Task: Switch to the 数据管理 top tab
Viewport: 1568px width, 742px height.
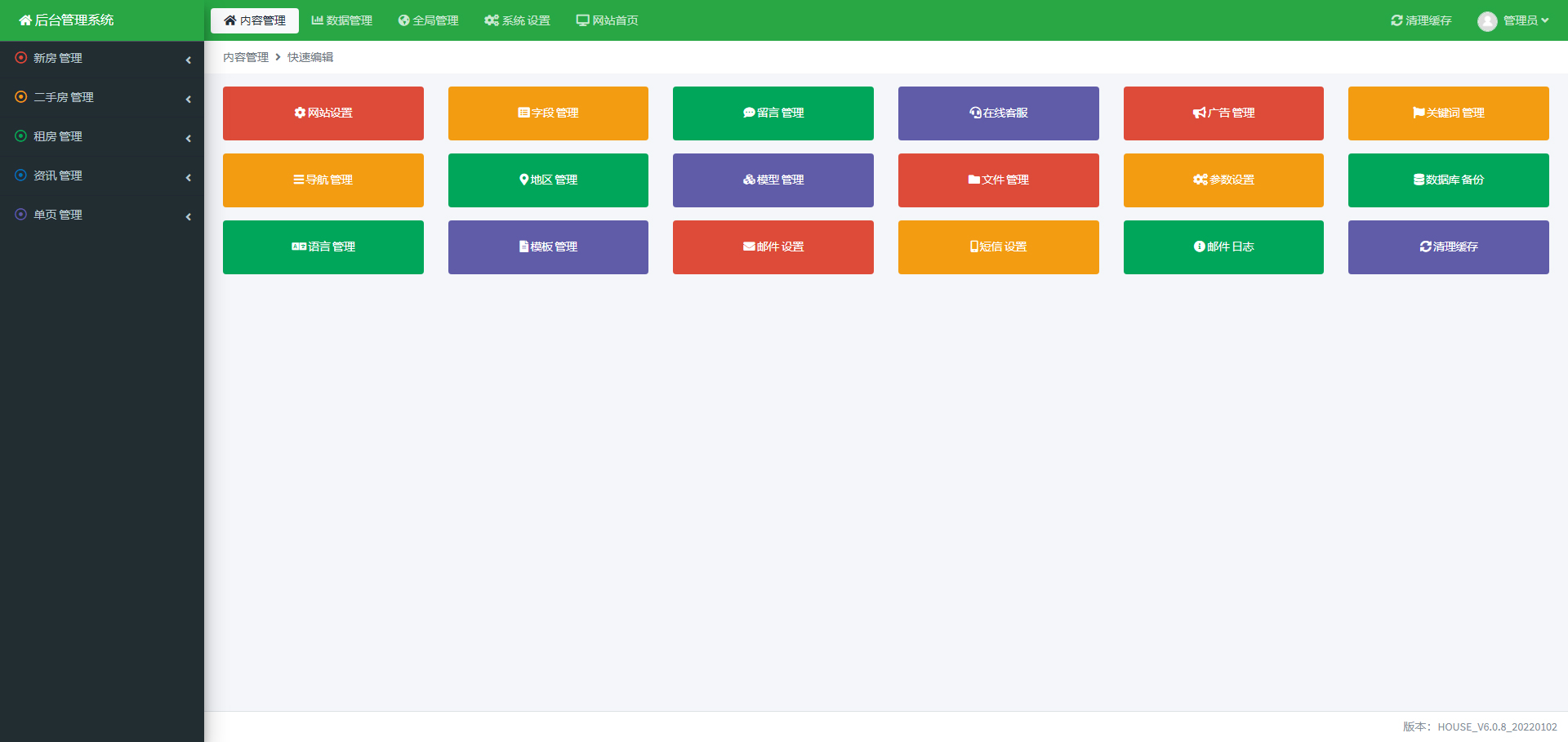Action: [x=341, y=20]
